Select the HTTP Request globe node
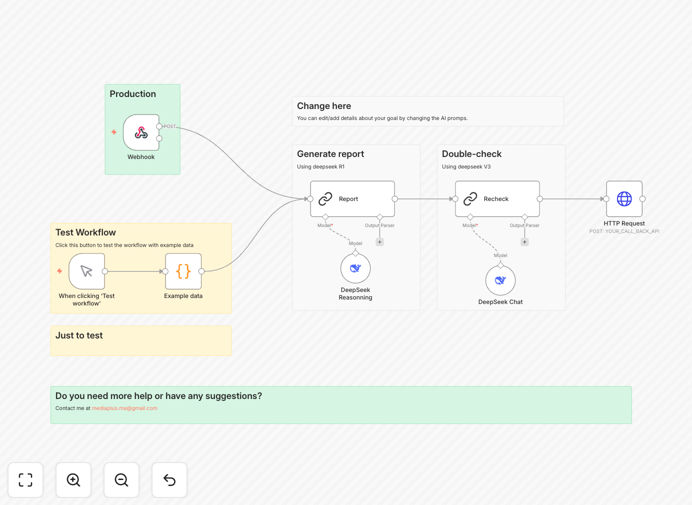Image resolution: width=692 pixels, height=505 pixels. pos(624,199)
